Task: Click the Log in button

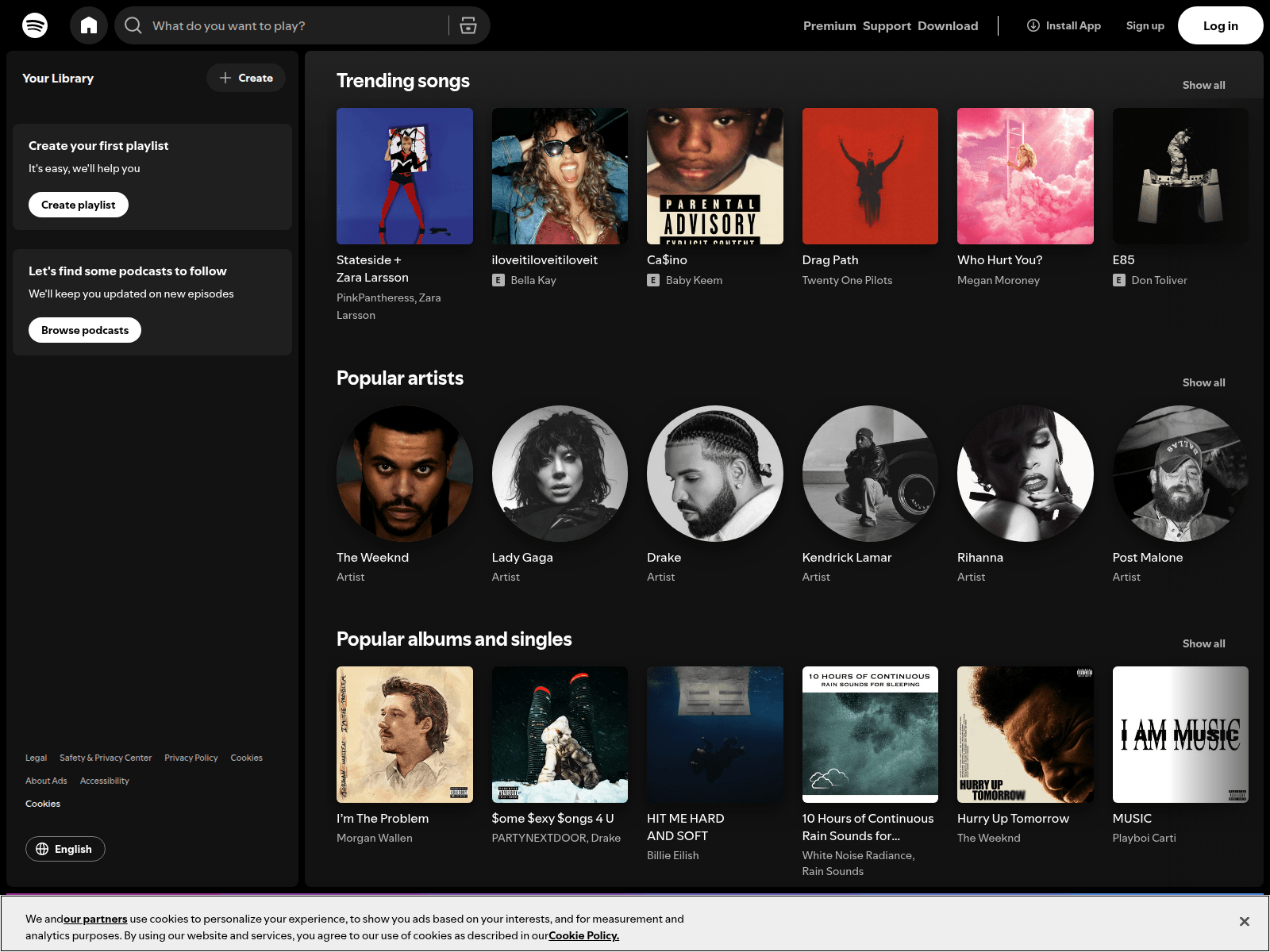Action: [1221, 25]
